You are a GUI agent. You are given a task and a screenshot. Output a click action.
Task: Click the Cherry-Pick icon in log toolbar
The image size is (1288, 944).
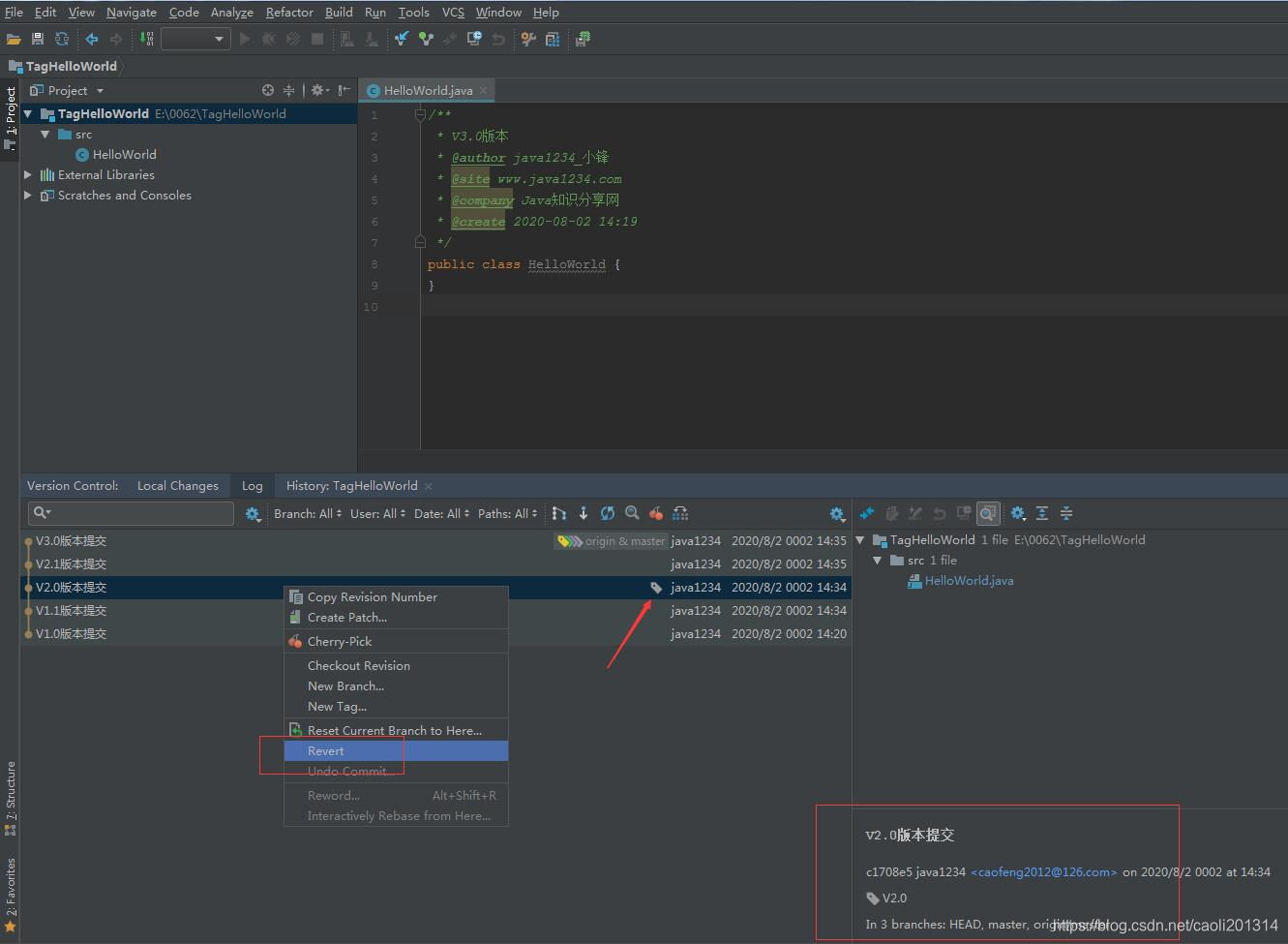(x=656, y=513)
